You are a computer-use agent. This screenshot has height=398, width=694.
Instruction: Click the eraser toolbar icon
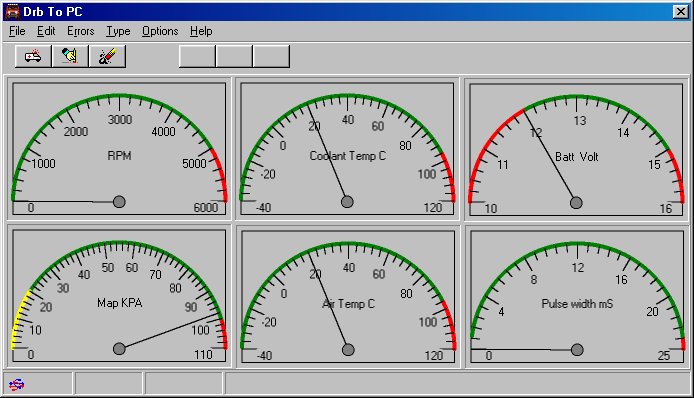(107, 56)
